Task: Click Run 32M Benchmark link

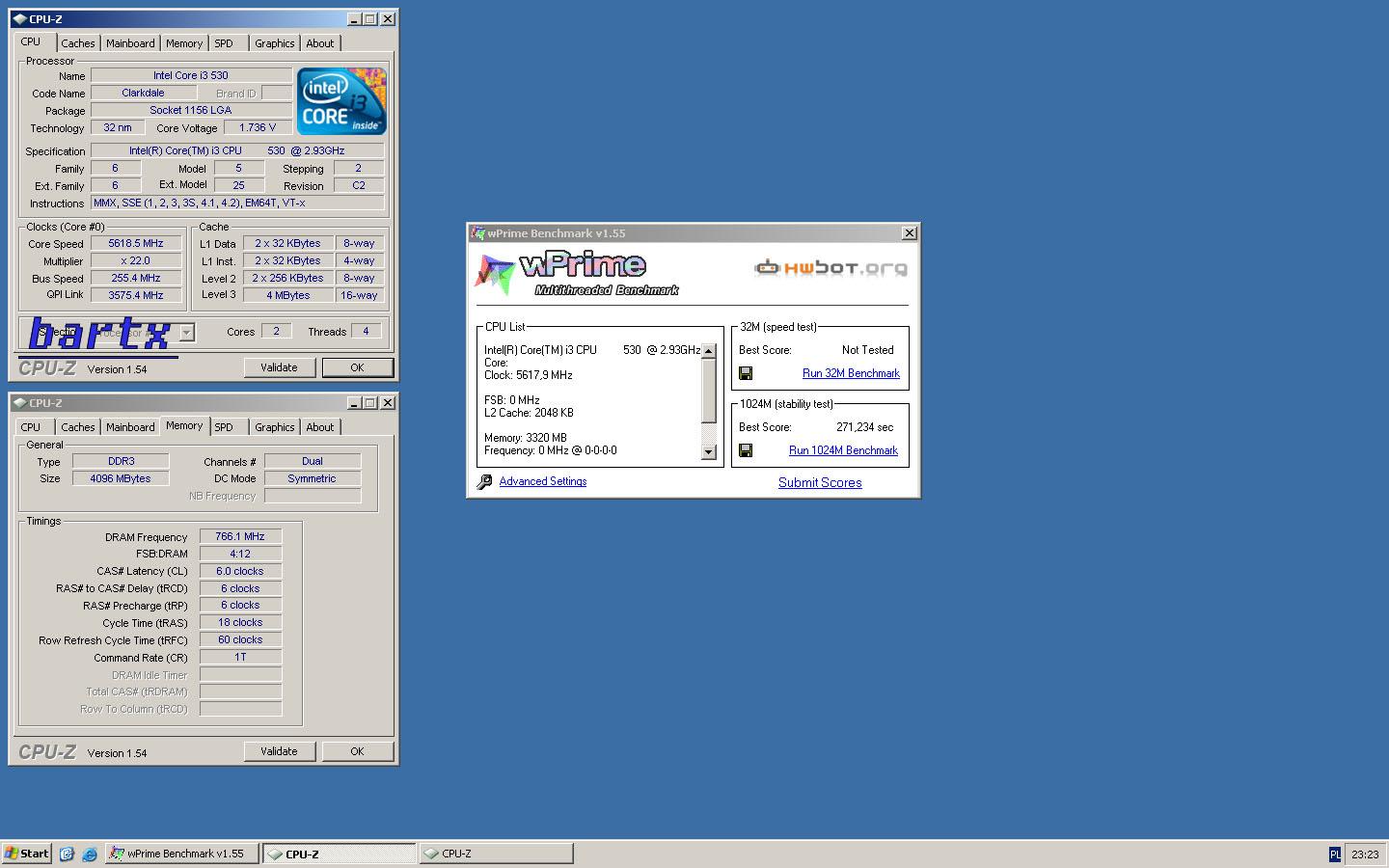Action: coord(851,373)
